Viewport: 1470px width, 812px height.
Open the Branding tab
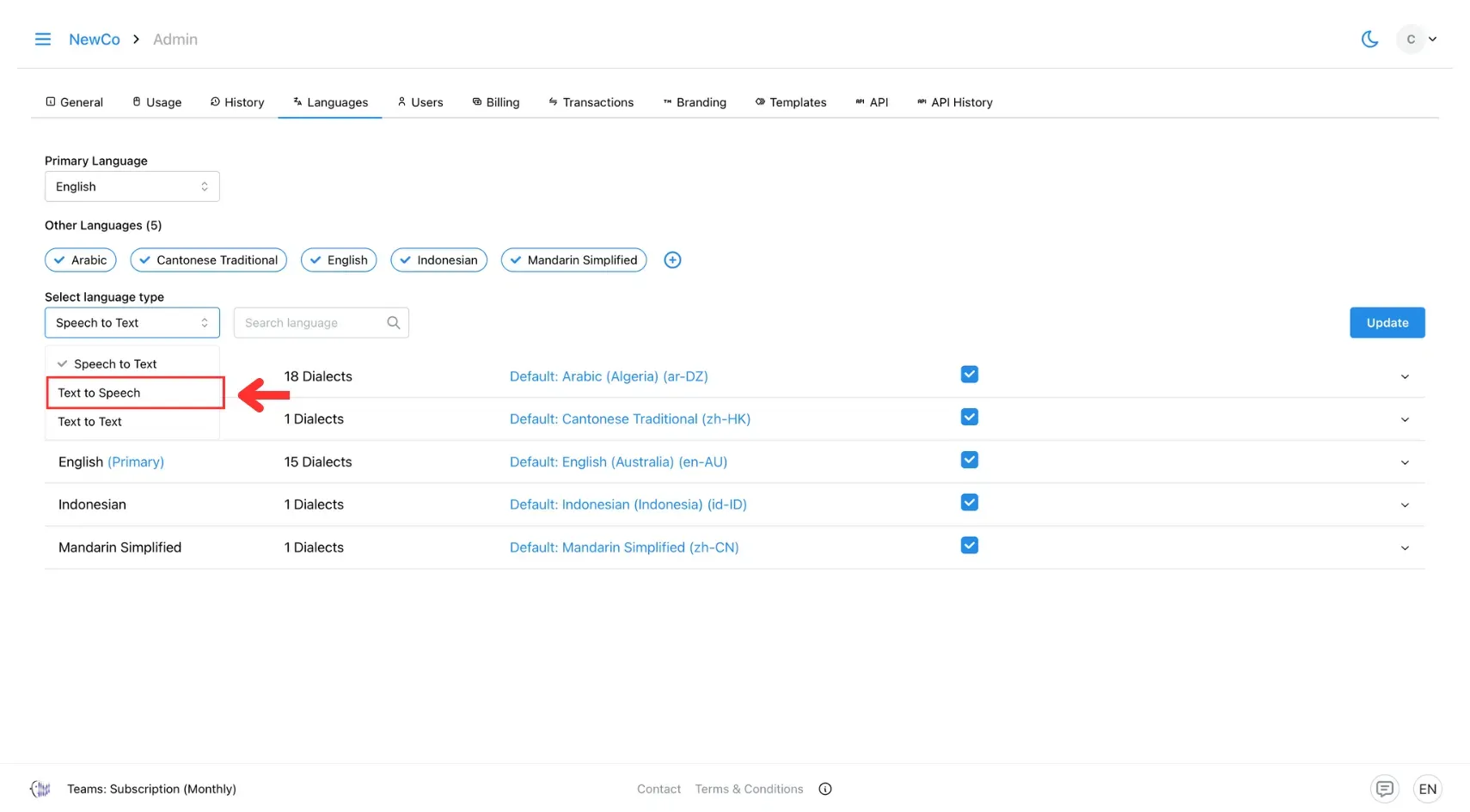(695, 102)
